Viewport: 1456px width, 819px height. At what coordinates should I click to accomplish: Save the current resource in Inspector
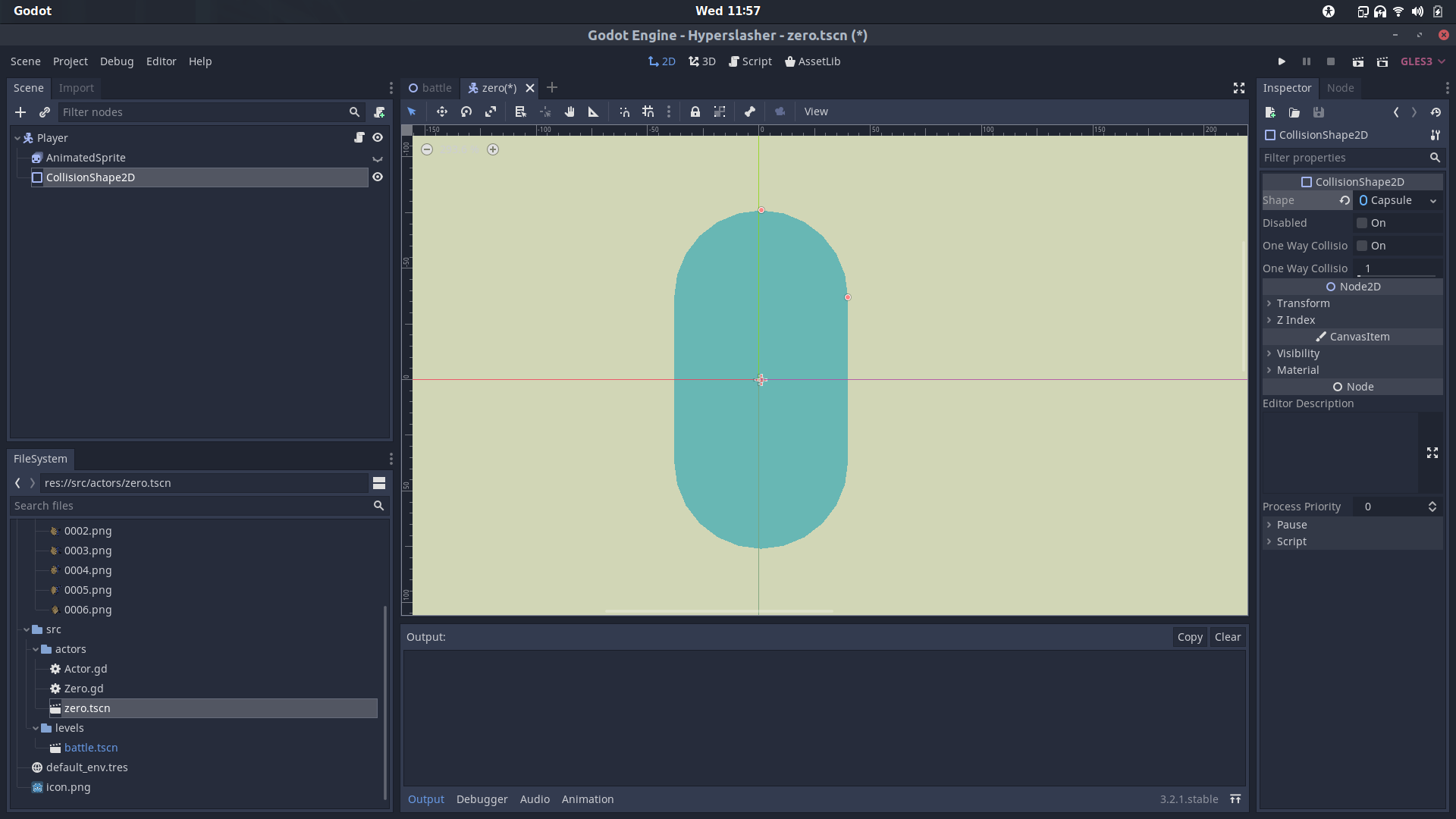click(x=1319, y=112)
